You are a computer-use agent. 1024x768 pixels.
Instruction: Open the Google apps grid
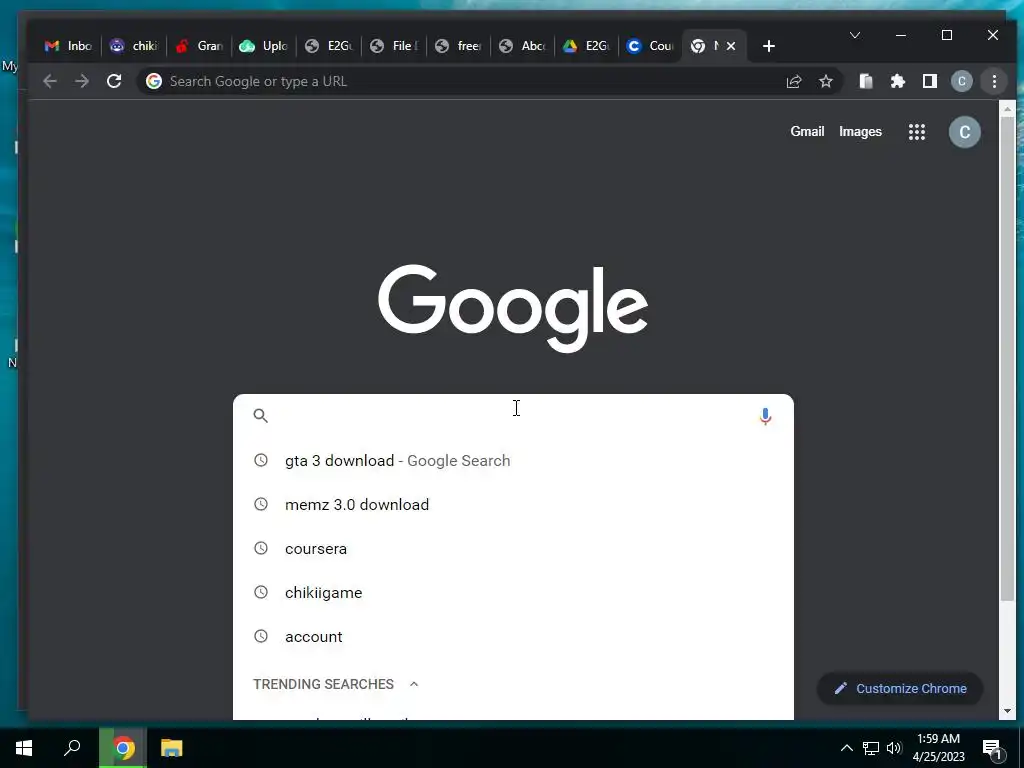(917, 132)
